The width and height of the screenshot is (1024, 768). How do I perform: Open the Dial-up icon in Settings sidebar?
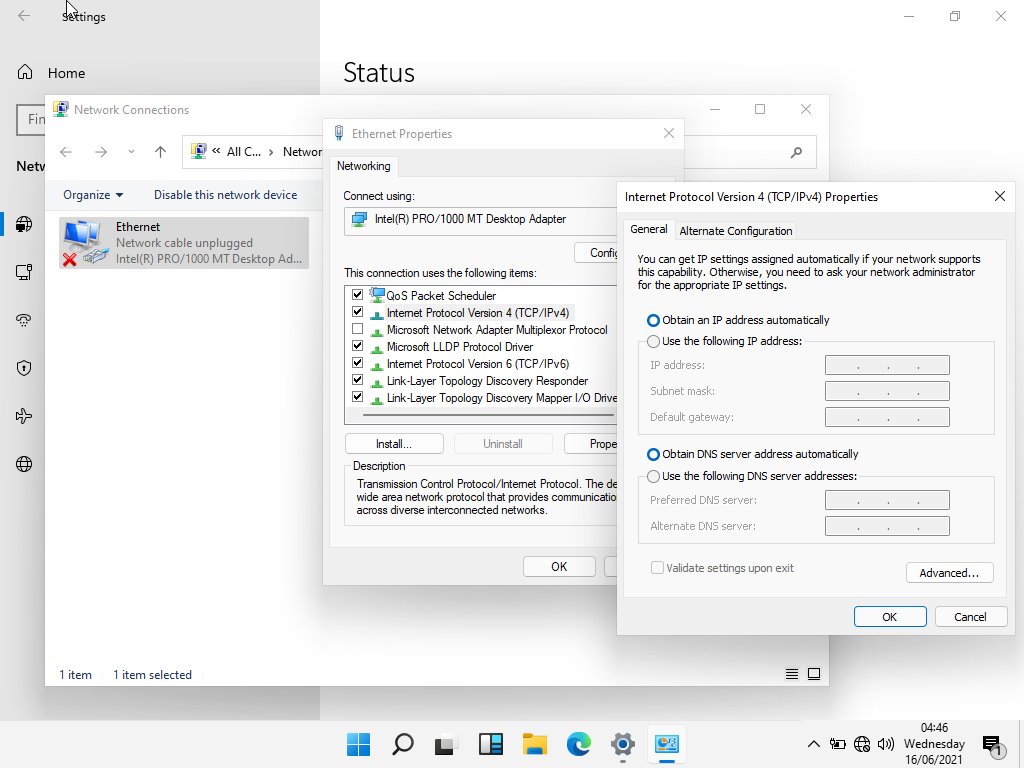coord(24,320)
